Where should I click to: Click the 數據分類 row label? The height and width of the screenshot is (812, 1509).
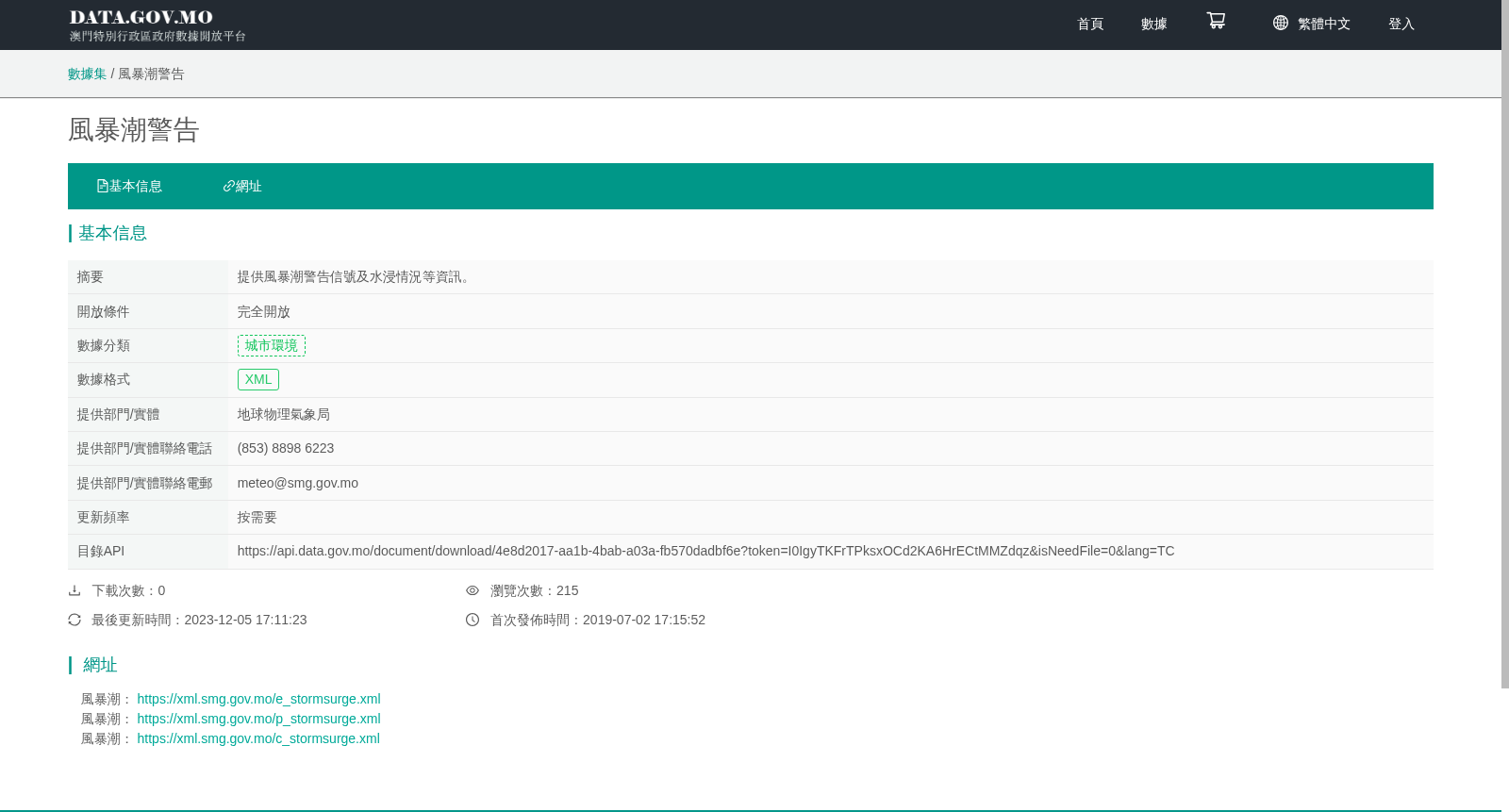(104, 345)
